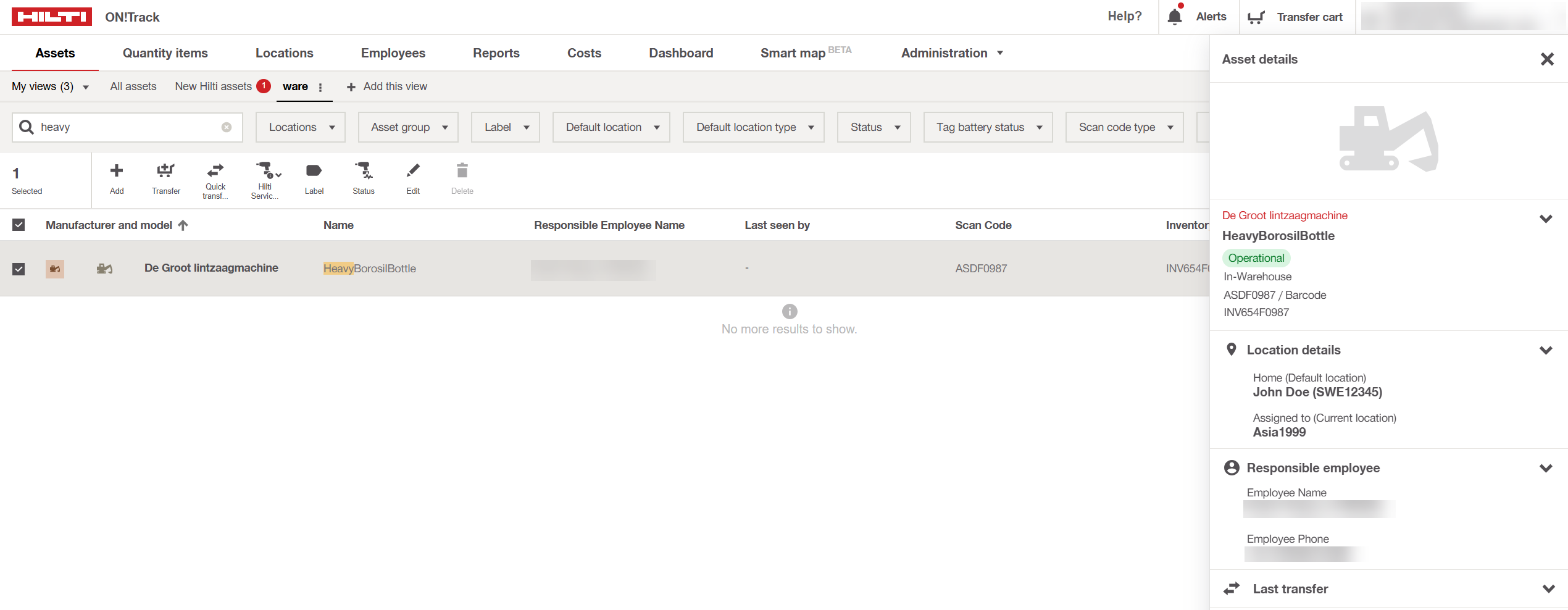This screenshot has height=610, width=1568.
Task: Open Quick transfer arrows icon
Action: [x=215, y=170]
